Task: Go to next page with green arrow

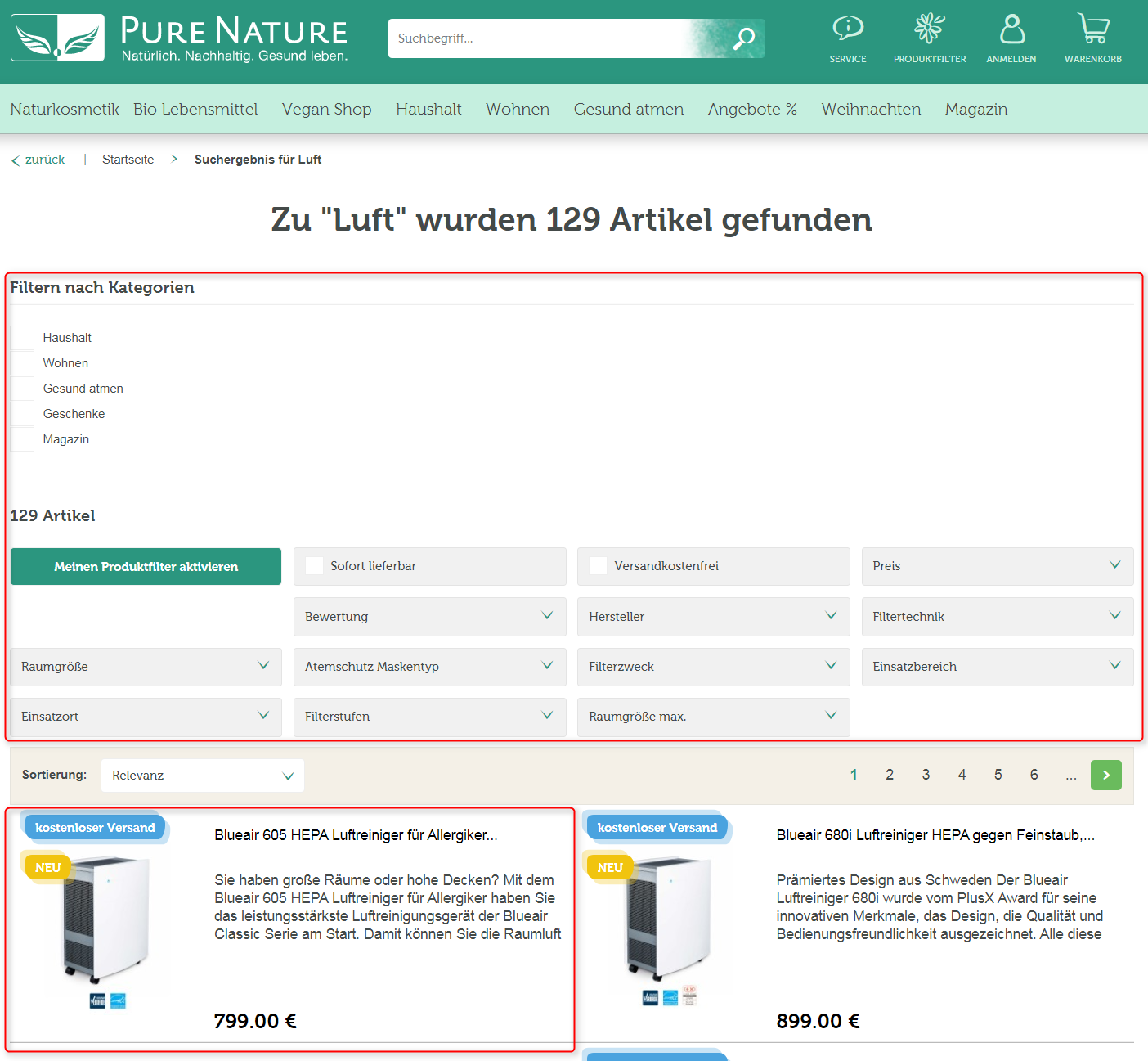Action: point(1105,775)
